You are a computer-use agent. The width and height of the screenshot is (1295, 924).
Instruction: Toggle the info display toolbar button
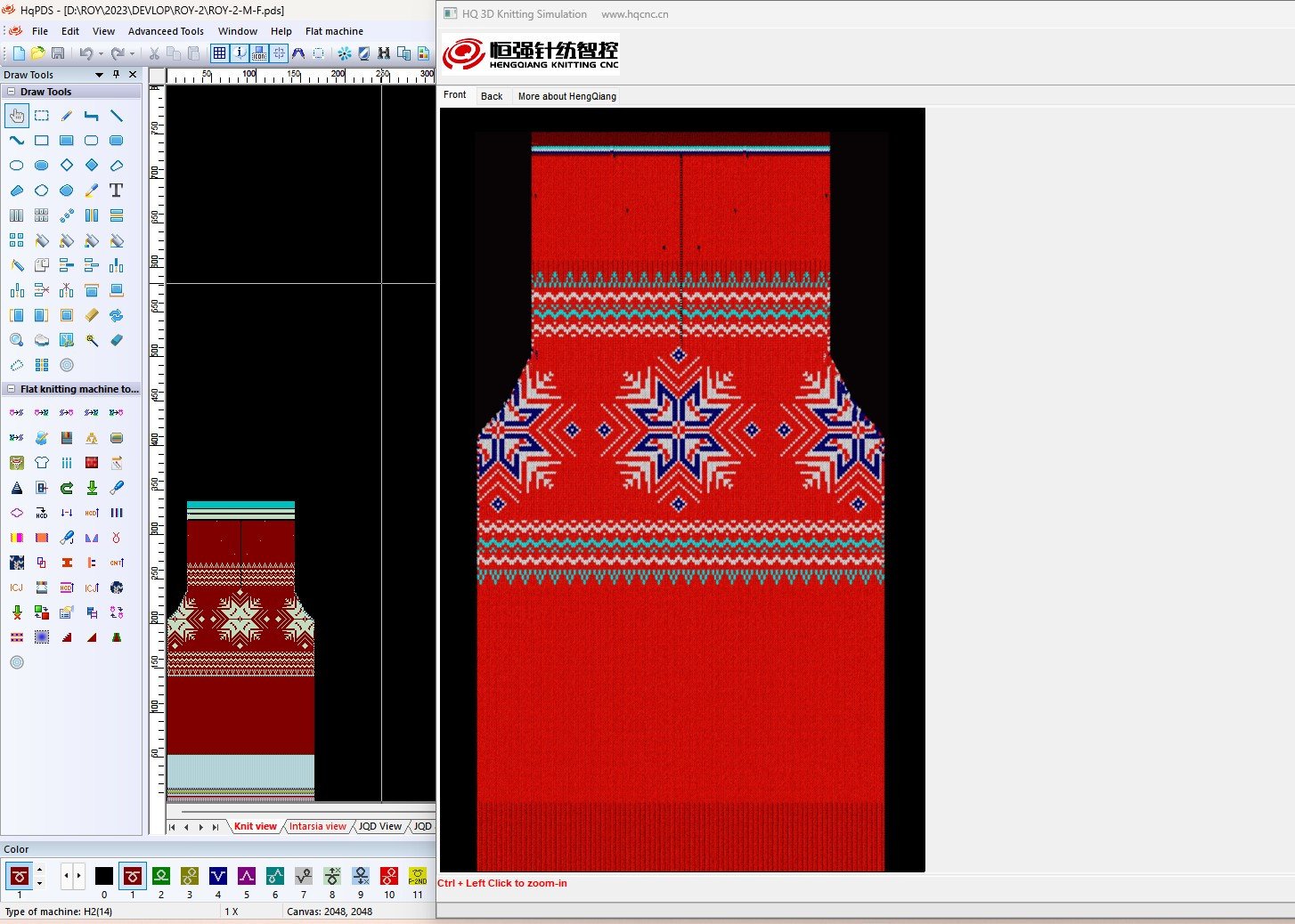[x=240, y=53]
